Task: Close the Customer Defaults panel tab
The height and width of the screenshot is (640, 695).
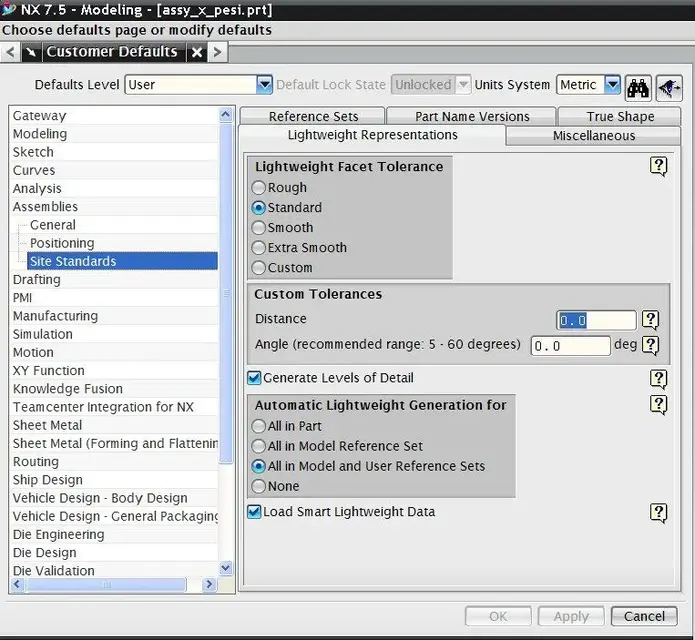Action: pos(197,52)
